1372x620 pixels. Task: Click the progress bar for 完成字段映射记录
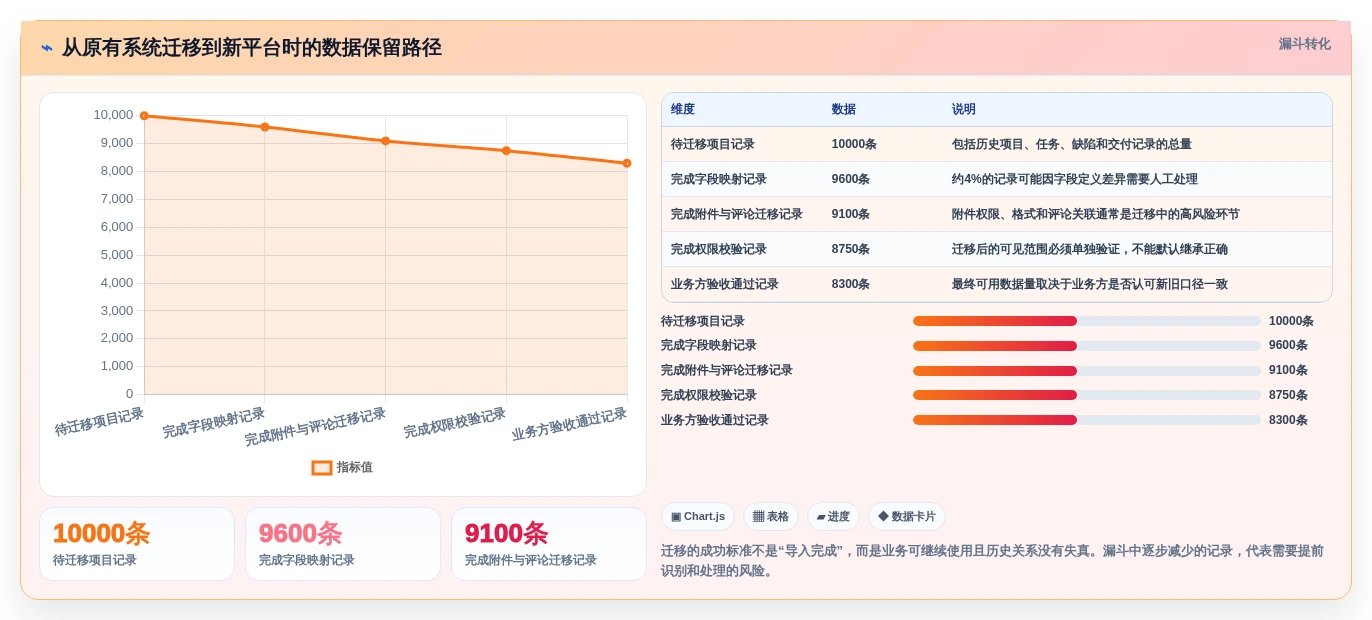coord(1086,346)
